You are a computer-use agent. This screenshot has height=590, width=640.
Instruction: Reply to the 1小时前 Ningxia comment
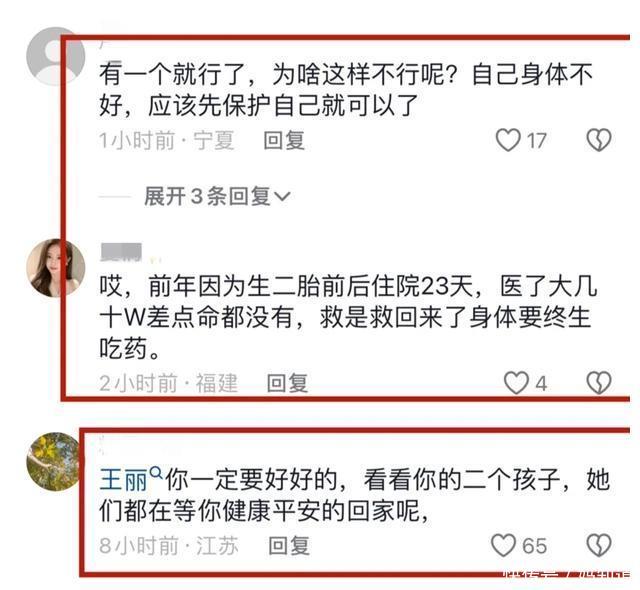pos(284,140)
